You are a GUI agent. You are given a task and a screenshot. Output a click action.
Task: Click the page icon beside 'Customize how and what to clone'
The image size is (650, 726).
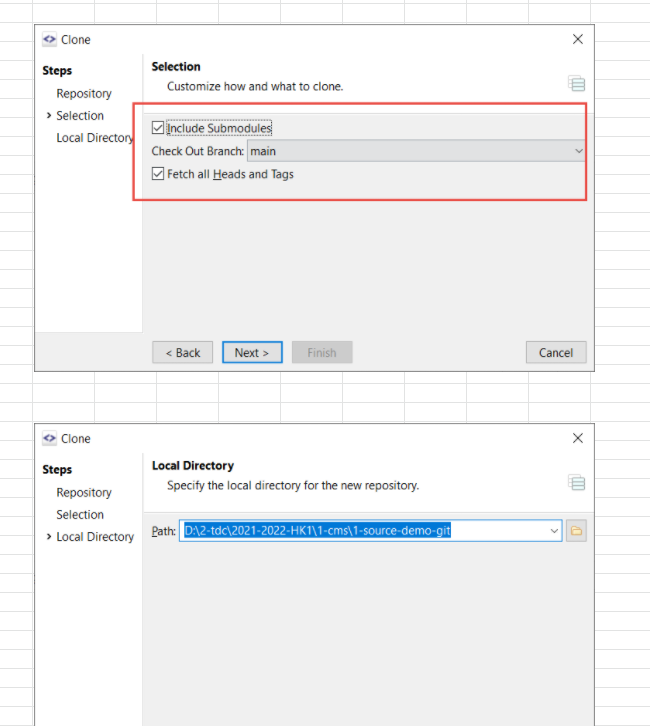[x=576, y=84]
